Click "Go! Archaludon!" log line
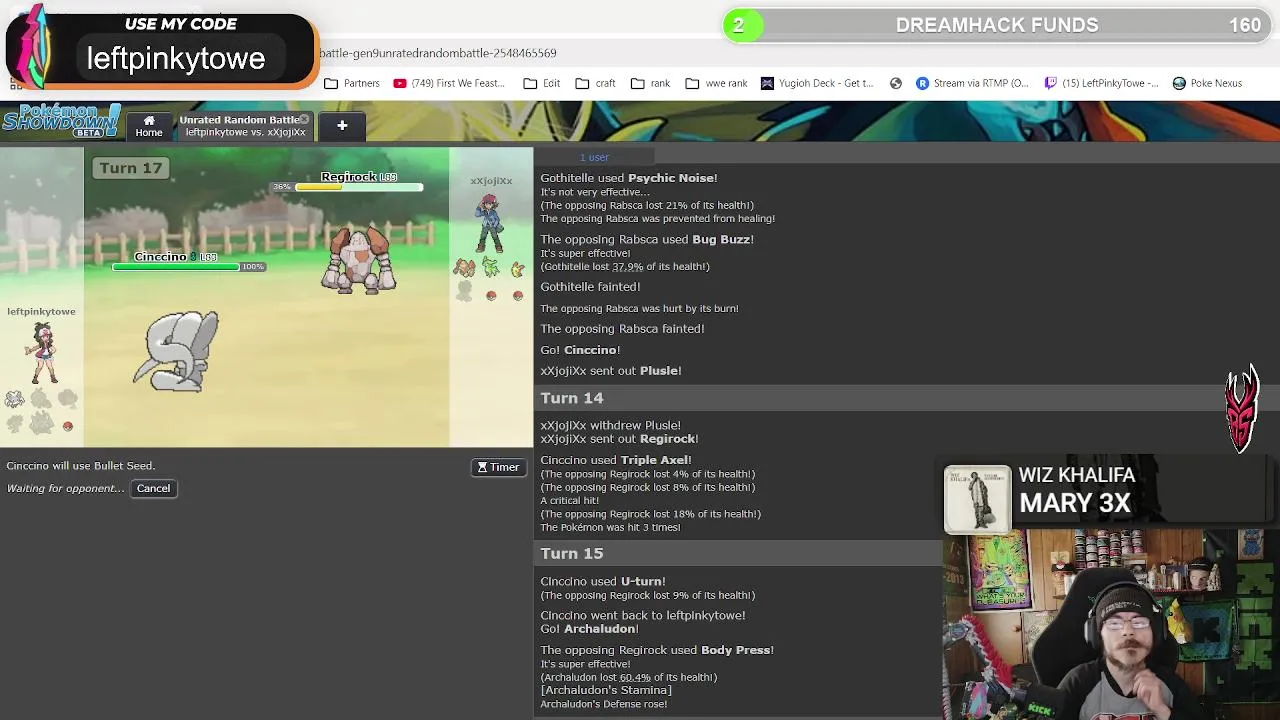Image resolution: width=1280 pixels, height=720 pixels. coord(589,629)
